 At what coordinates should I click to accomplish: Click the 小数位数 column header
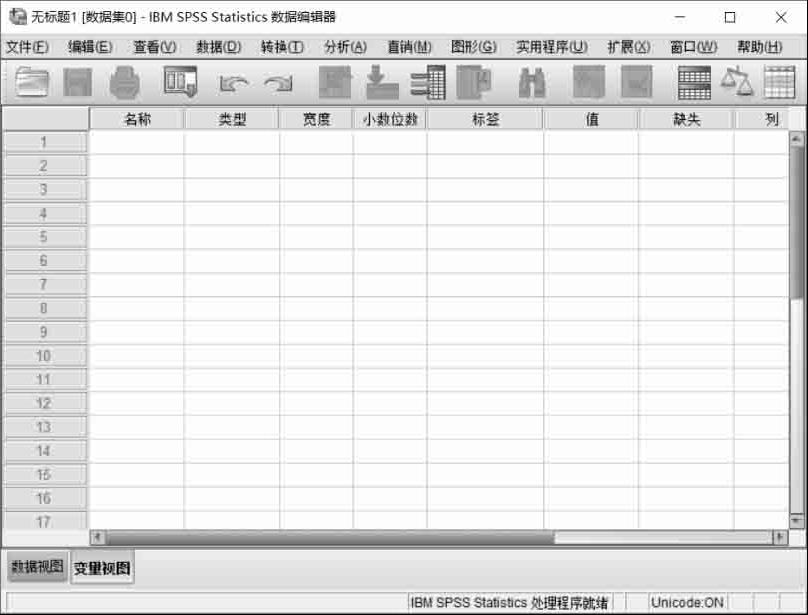click(x=390, y=119)
